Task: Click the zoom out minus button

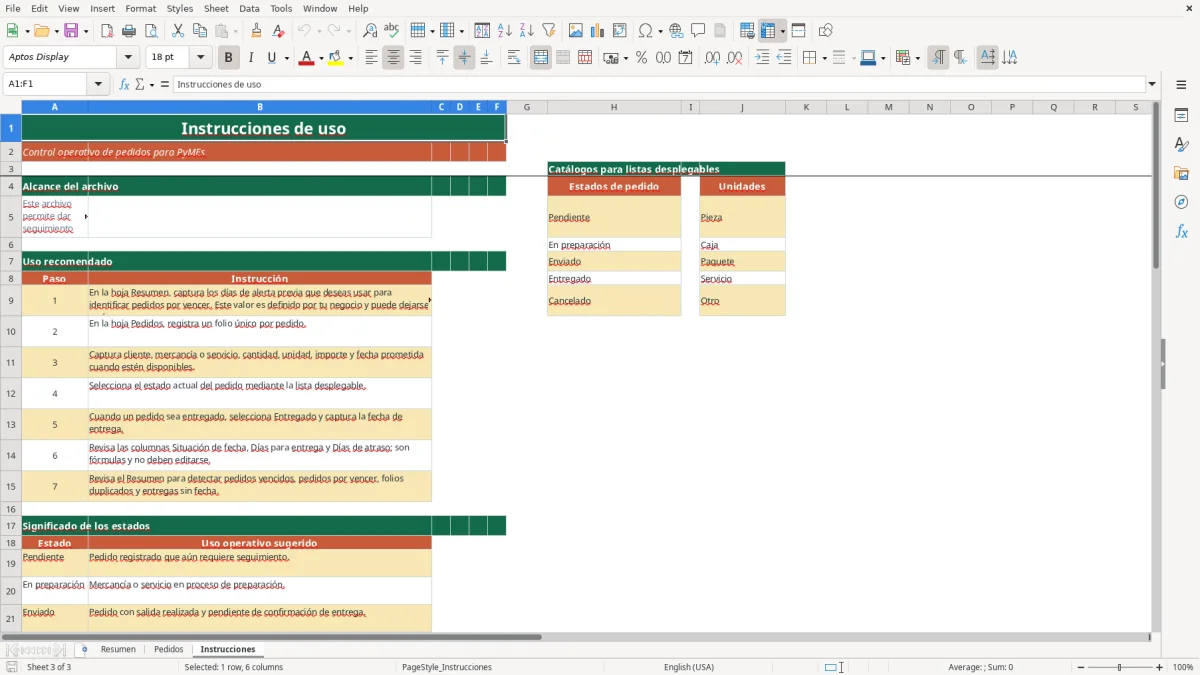Action: pos(1081,667)
